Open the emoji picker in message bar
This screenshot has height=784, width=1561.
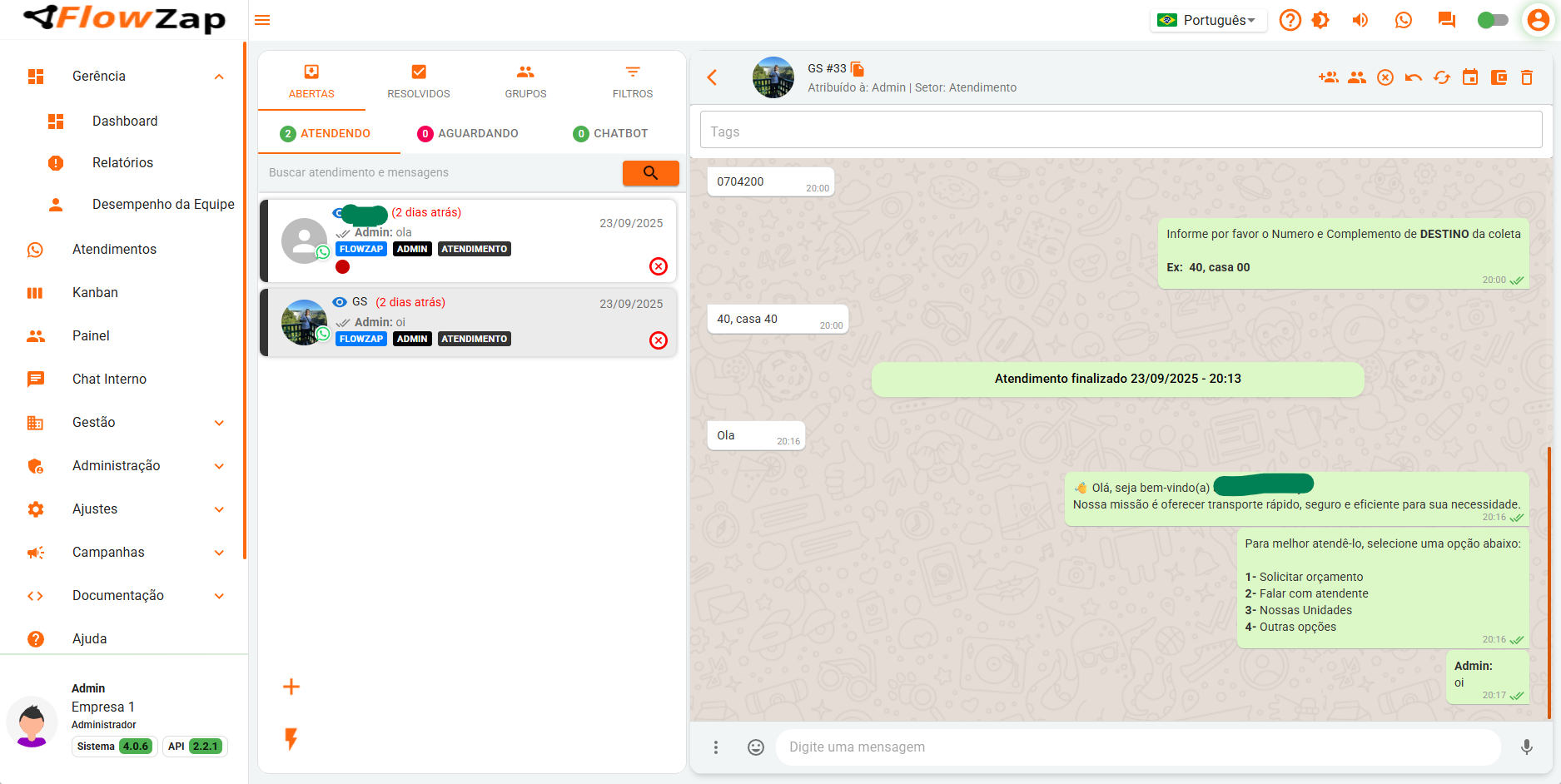[756, 747]
